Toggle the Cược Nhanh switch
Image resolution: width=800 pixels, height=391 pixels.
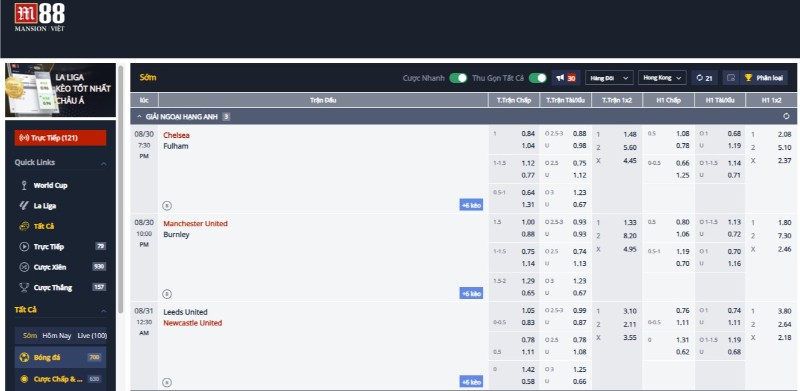(x=458, y=78)
